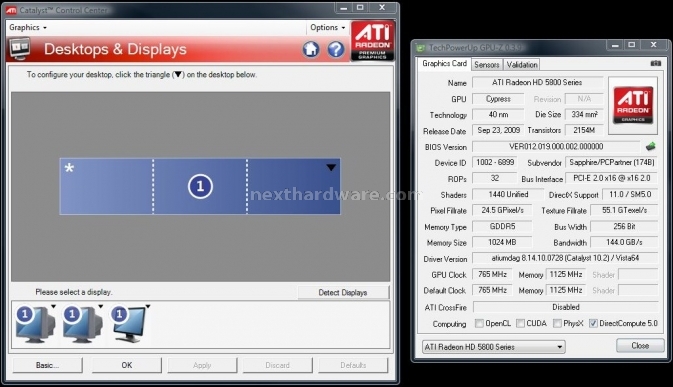This screenshot has height=387, width=673.
Task: Click the Technology field 40 nm
Action: [x=498, y=115]
